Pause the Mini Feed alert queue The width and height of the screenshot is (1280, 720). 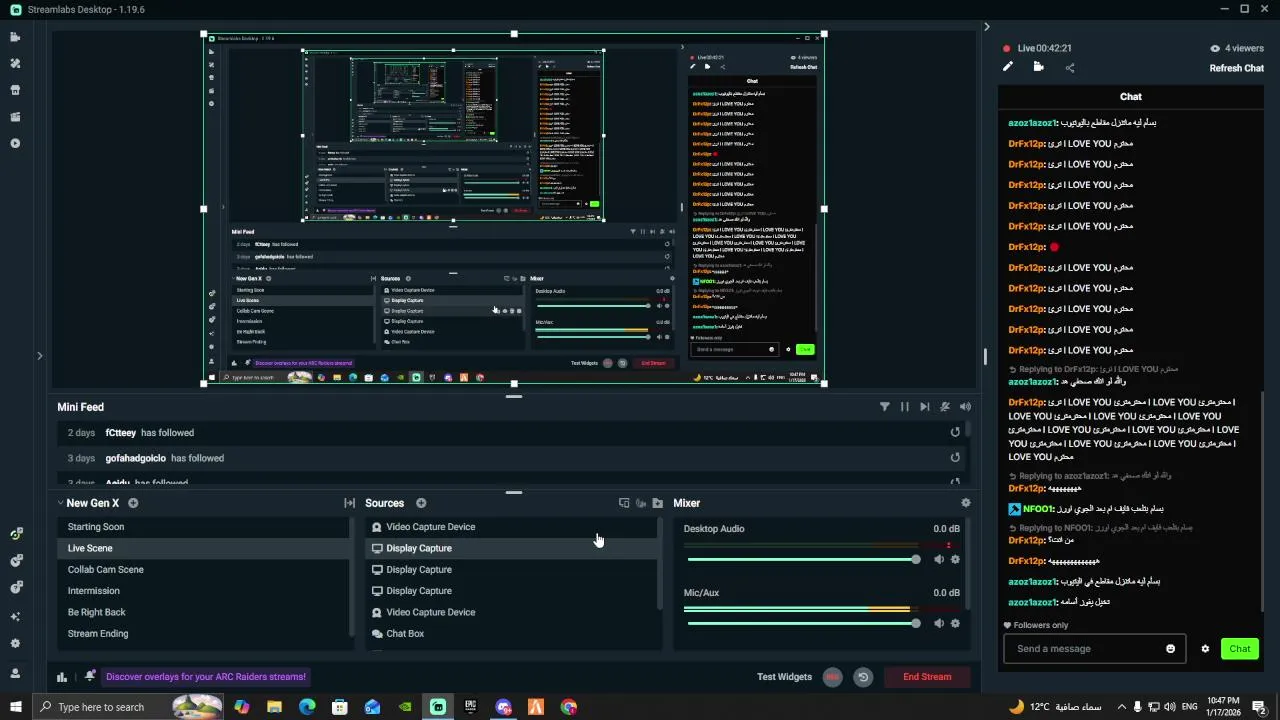pos(905,407)
